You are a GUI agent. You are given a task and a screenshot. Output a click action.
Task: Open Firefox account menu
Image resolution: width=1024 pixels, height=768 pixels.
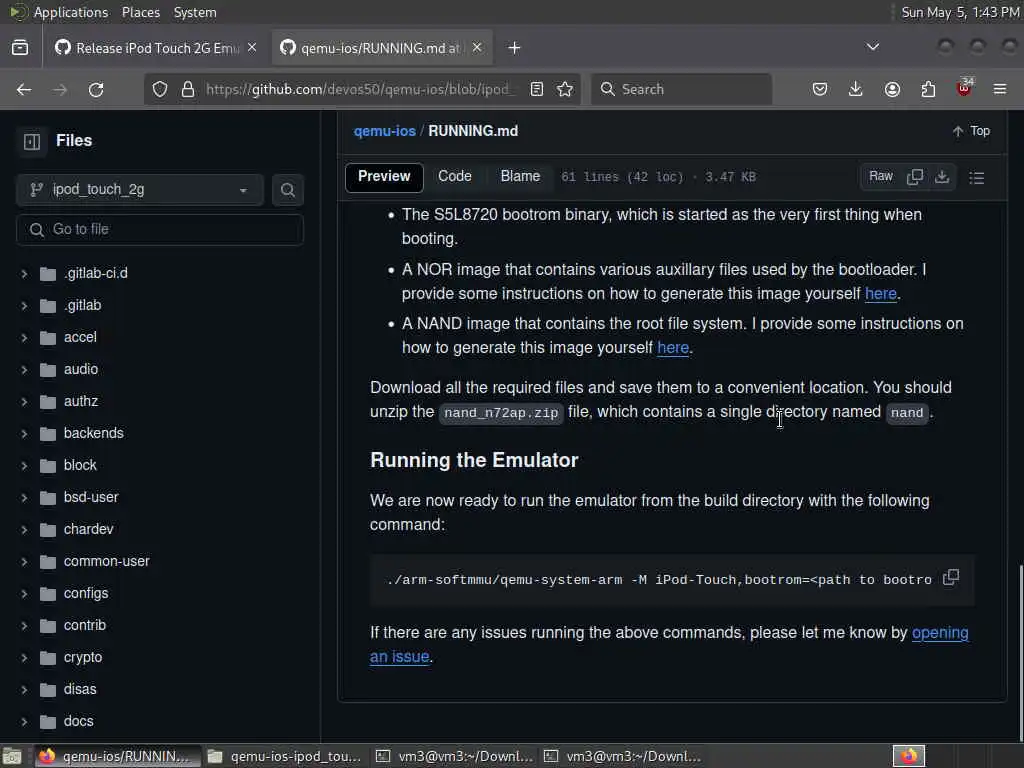click(x=892, y=89)
